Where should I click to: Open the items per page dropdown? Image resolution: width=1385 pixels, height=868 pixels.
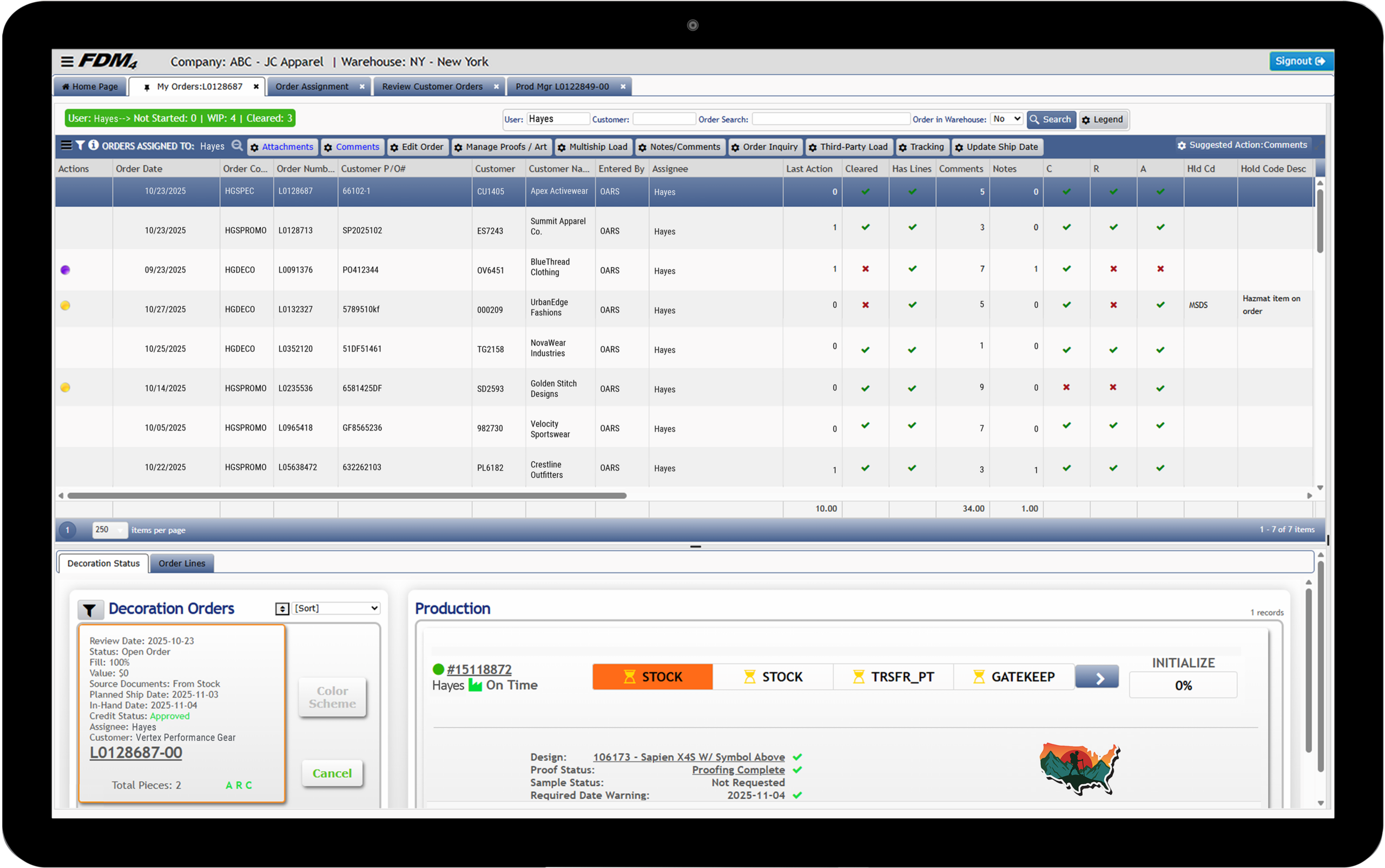(109, 530)
